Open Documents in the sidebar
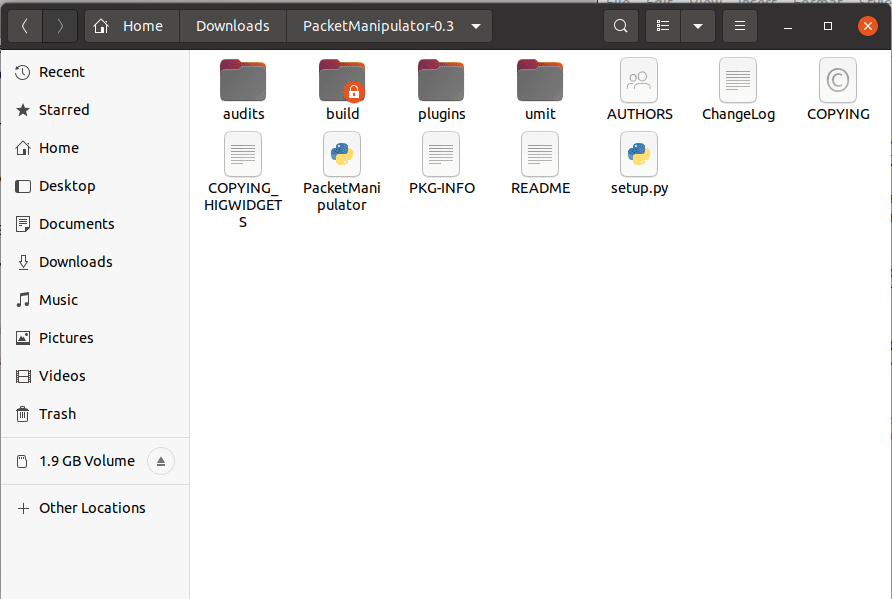Screen dimensions: 892x599 point(95,224)
